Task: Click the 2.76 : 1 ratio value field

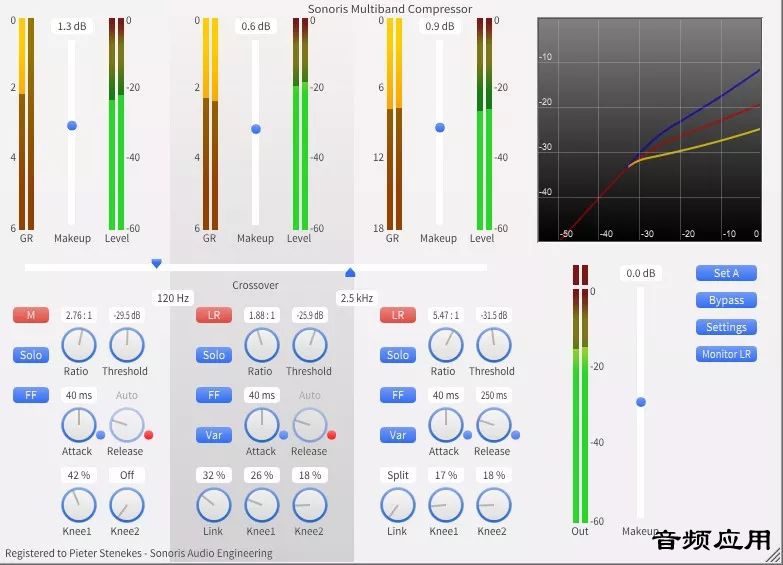Action: 79,315
